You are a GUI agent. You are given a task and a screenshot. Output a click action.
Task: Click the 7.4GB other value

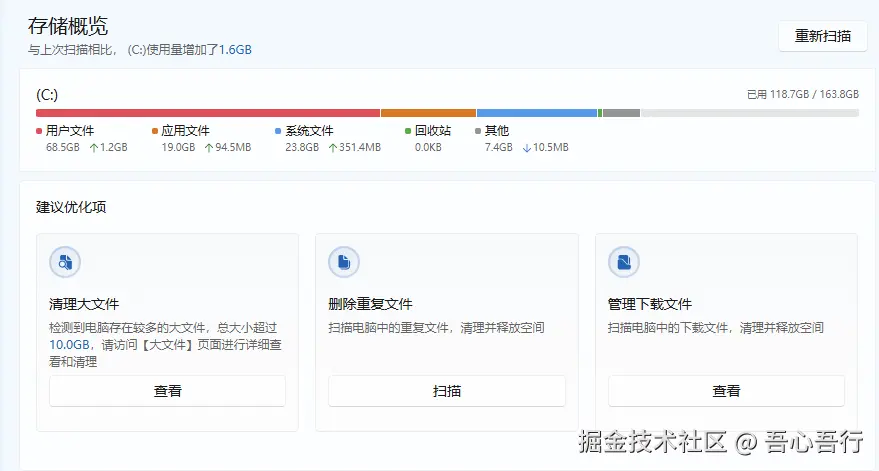click(498, 147)
